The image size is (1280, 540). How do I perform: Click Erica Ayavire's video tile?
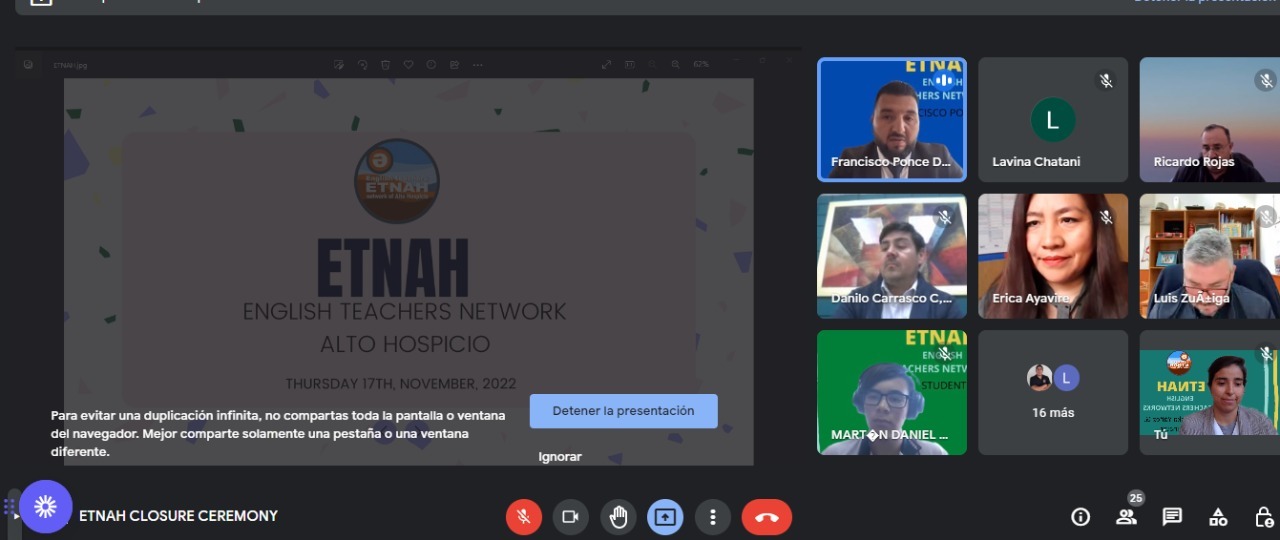(1053, 256)
